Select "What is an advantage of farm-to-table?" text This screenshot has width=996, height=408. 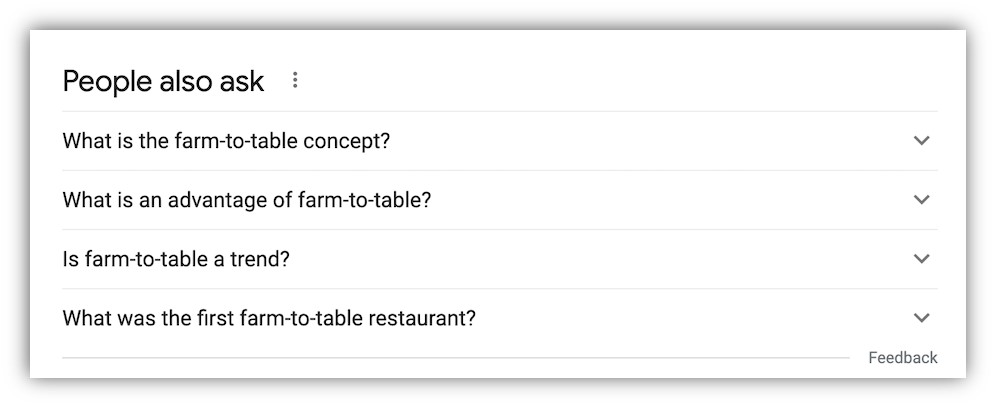pos(246,200)
